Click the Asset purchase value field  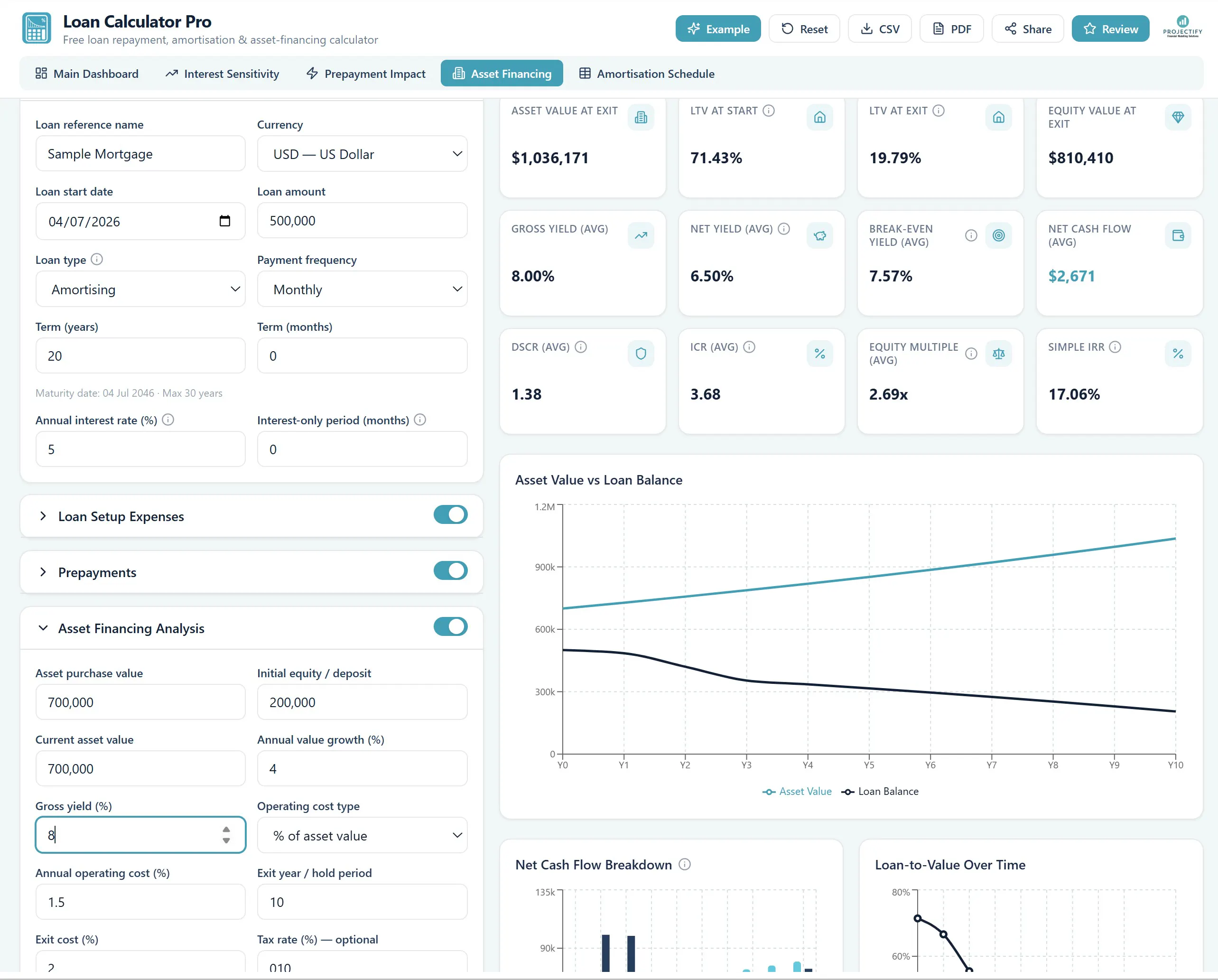(140, 702)
